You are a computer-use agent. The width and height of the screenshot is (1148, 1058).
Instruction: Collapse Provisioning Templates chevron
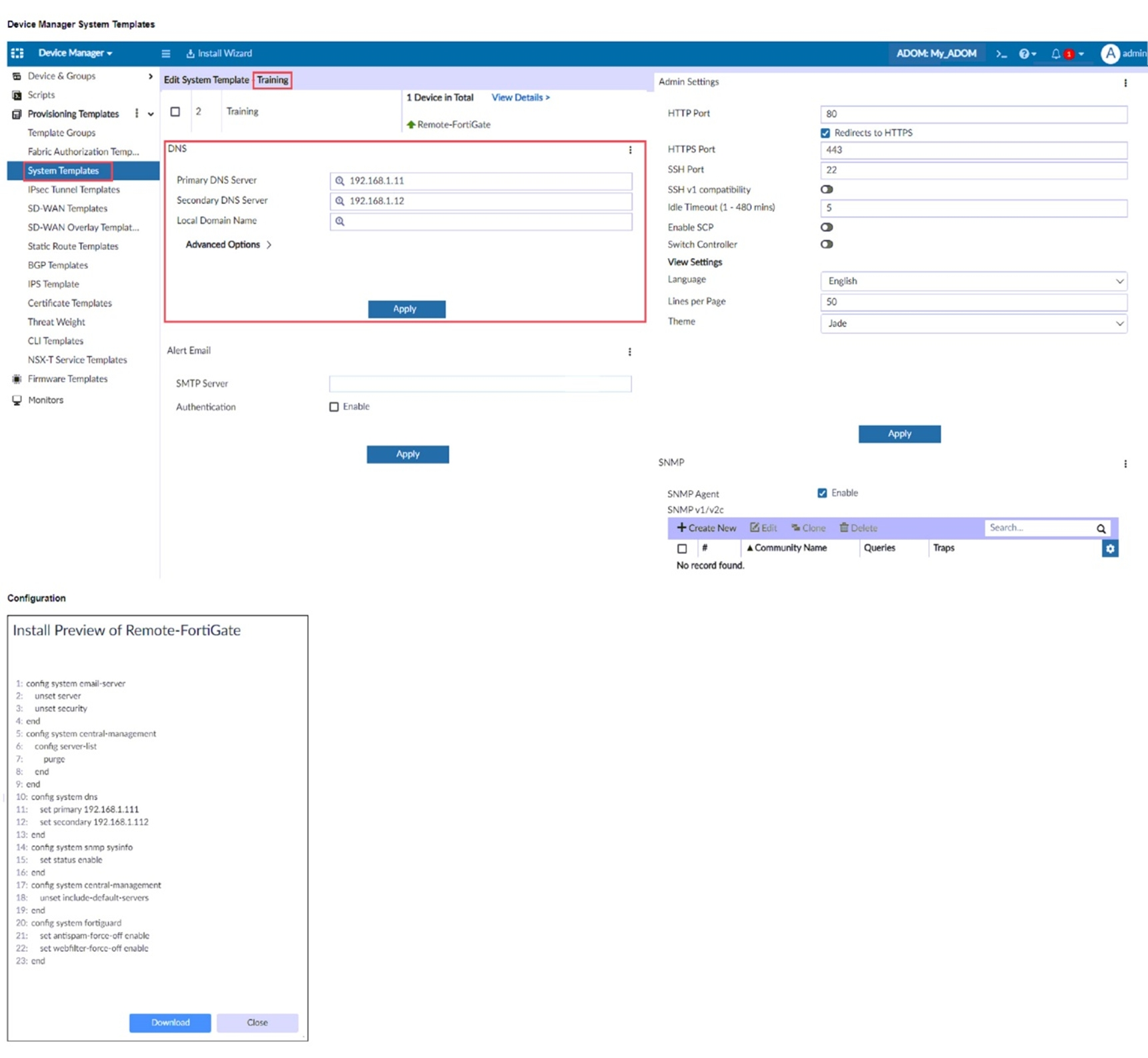(x=151, y=115)
